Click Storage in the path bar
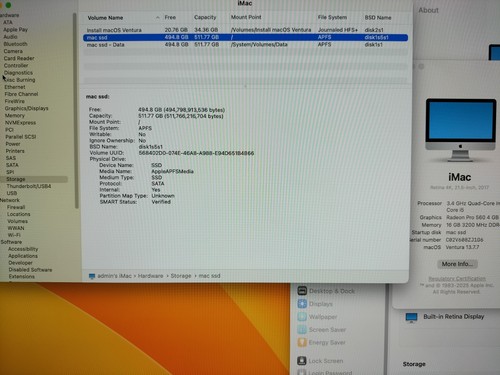Viewport: 500px width, 375px height. pyautogui.click(x=181, y=276)
